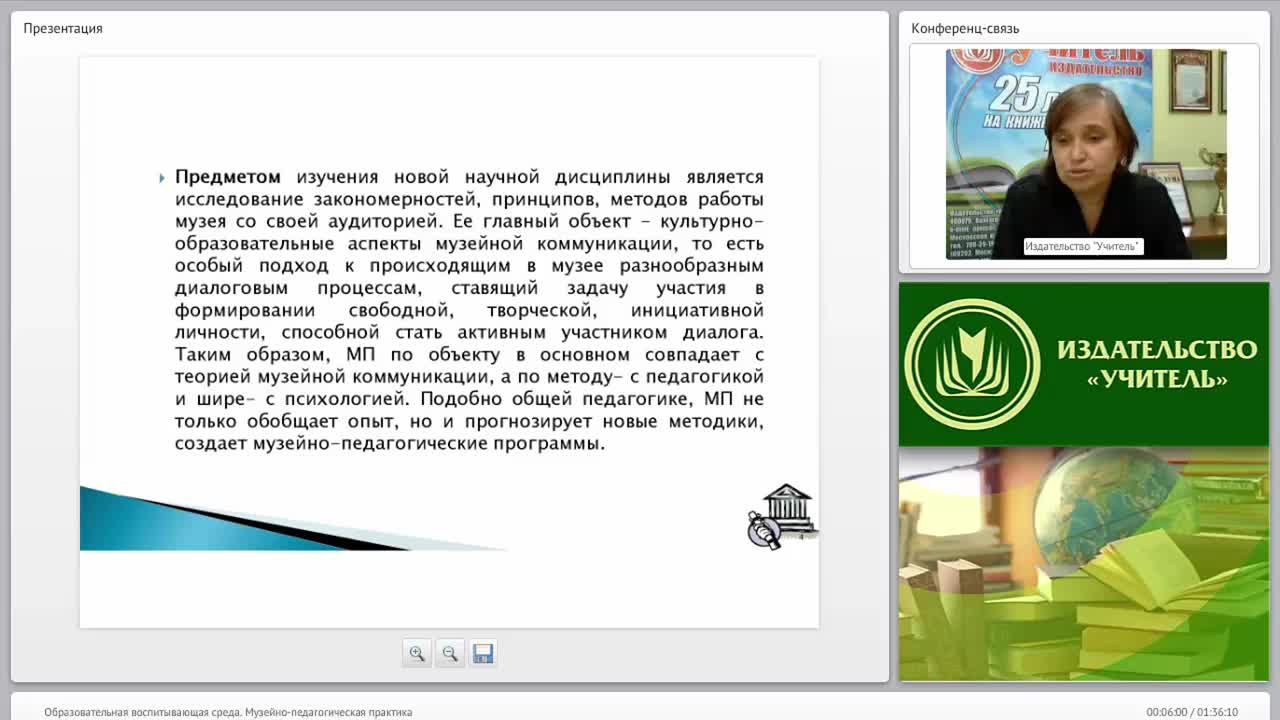This screenshot has width=1280, height=720.
Task: Click the magnifier under the museum icon
Action: [x=763, y=531]
